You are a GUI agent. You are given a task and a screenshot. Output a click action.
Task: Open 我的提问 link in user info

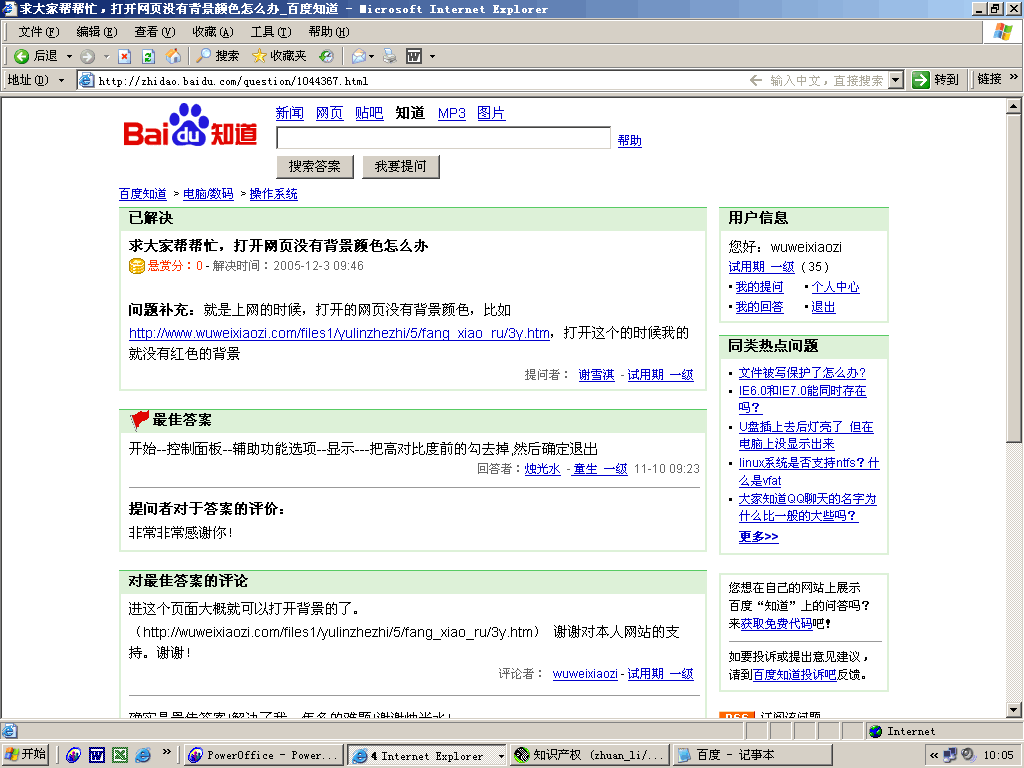click(759, 287)
